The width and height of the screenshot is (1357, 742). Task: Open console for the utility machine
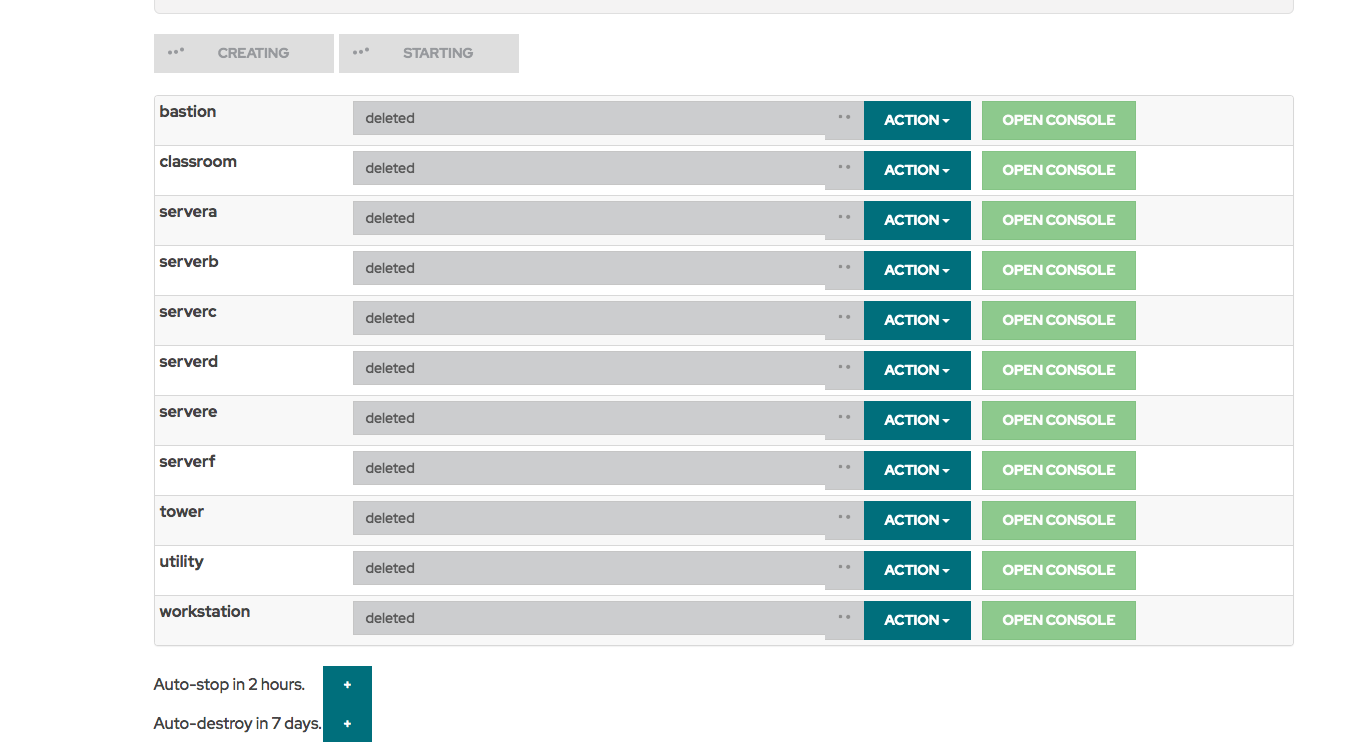coord(1058,570)
